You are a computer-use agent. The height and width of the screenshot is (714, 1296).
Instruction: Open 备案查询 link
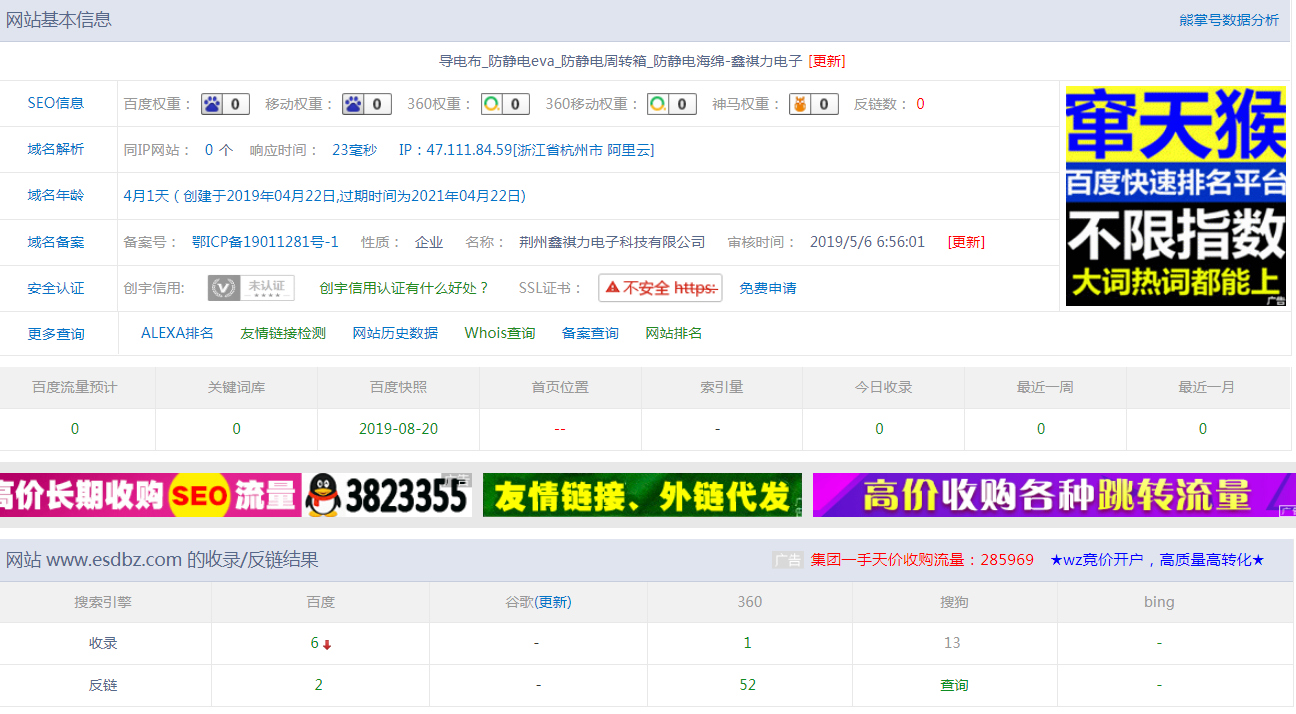coord(590,333)
